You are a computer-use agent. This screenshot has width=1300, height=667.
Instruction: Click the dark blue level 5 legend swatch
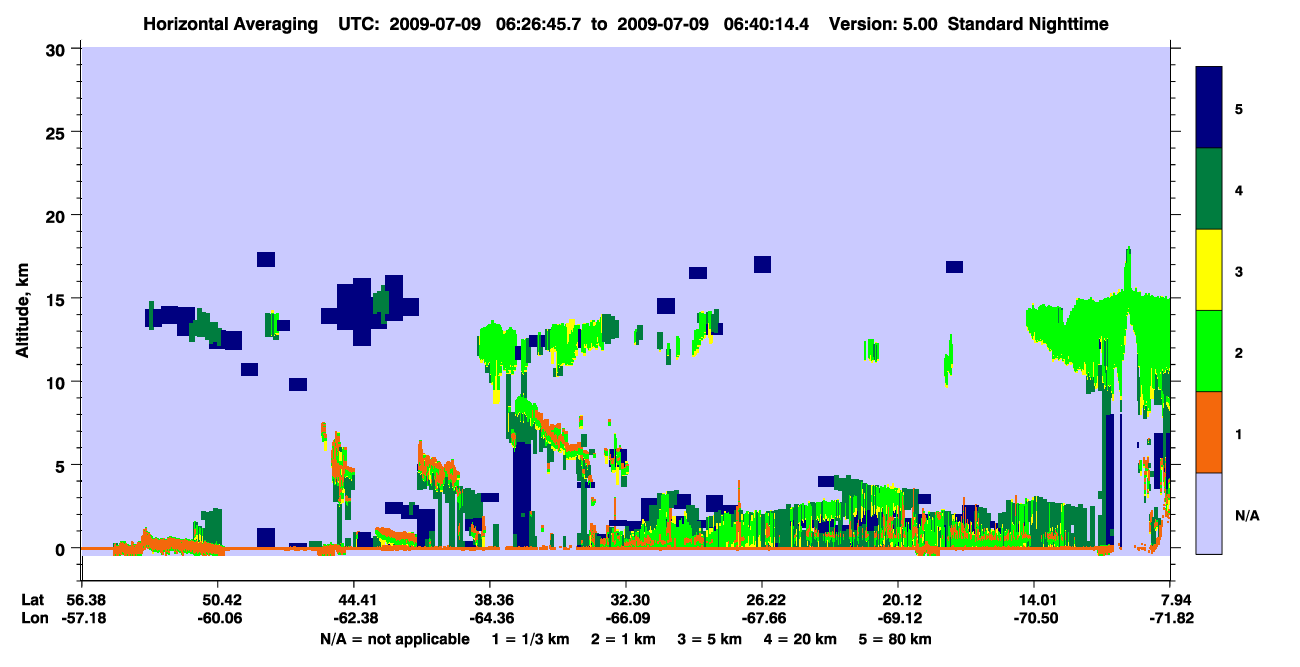tap(1209, 108)
